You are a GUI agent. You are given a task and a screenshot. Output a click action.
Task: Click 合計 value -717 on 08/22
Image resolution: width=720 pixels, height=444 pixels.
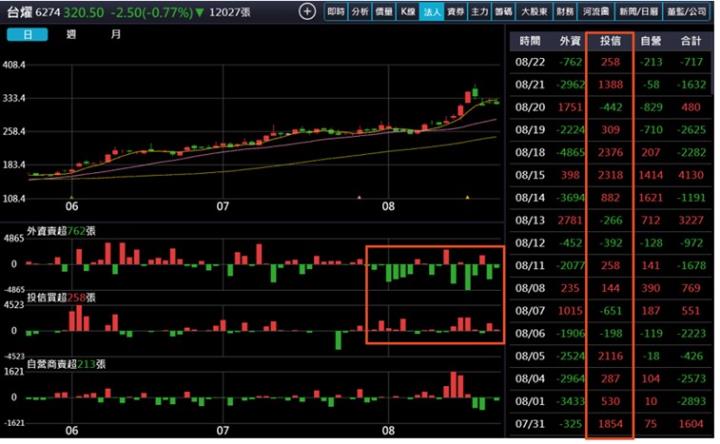click(x=692, y=62)
